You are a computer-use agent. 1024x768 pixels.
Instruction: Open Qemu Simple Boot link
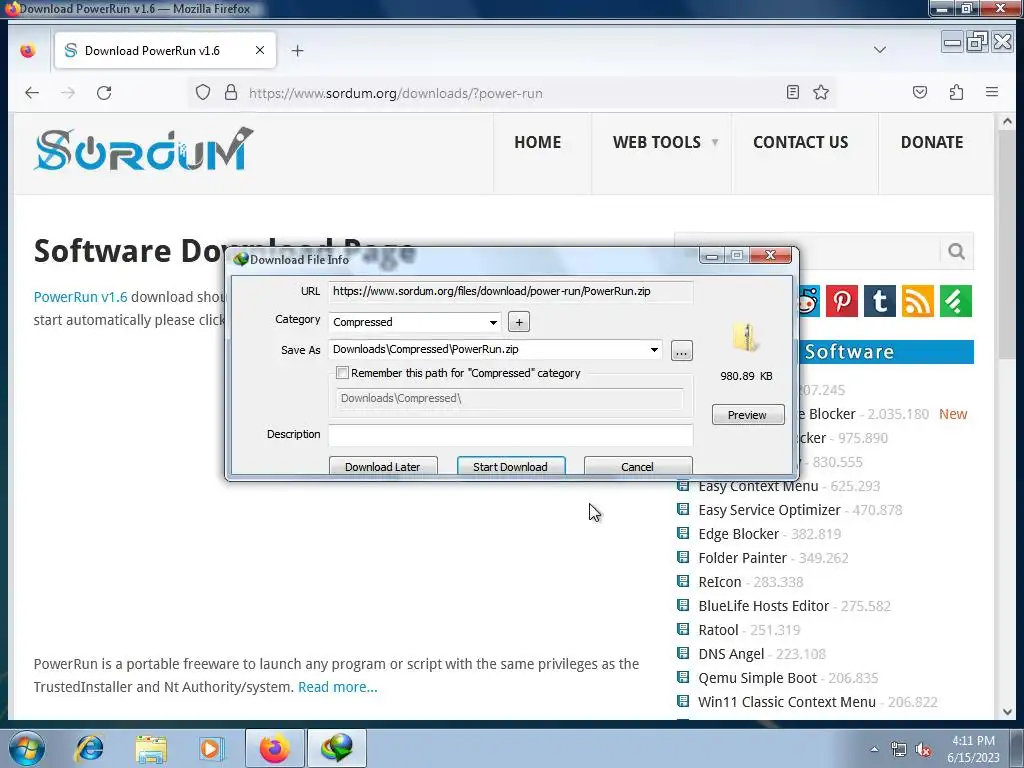tap(758, 679)
